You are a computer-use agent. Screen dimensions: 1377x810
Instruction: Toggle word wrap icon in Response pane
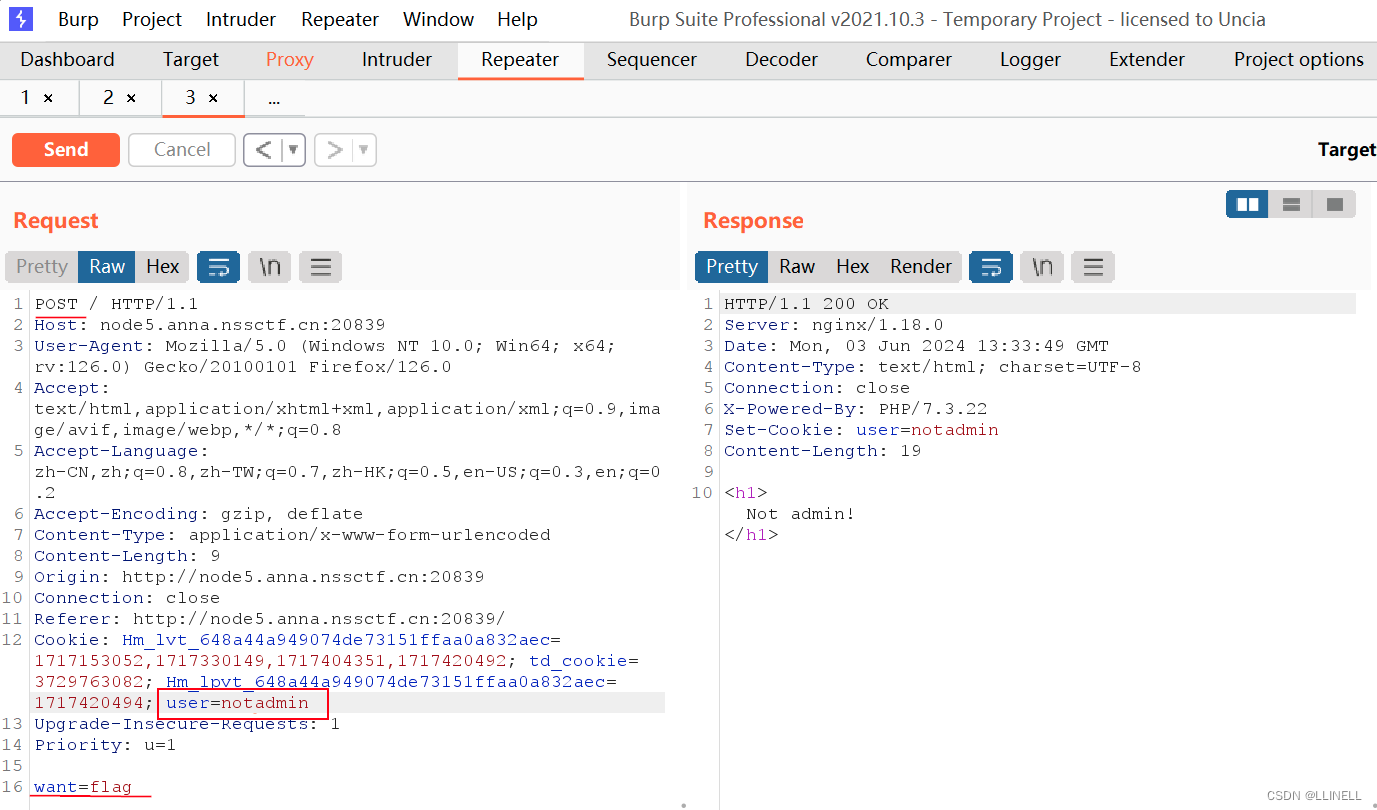pos(991,266)
